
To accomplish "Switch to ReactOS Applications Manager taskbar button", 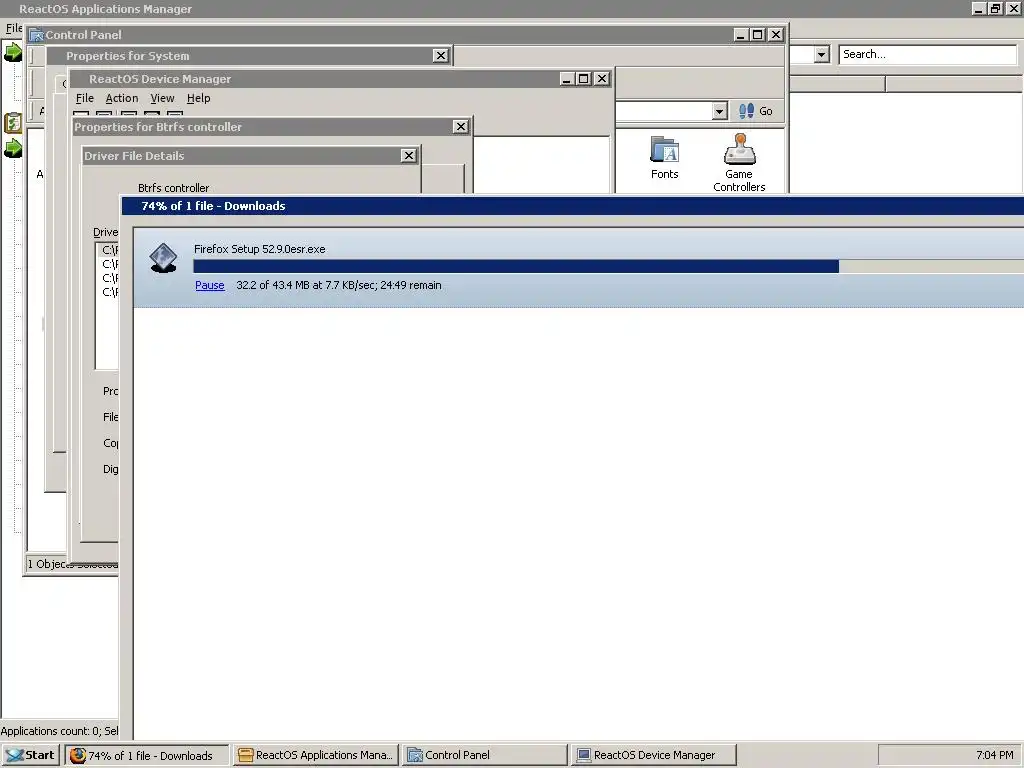I will 316,755.
